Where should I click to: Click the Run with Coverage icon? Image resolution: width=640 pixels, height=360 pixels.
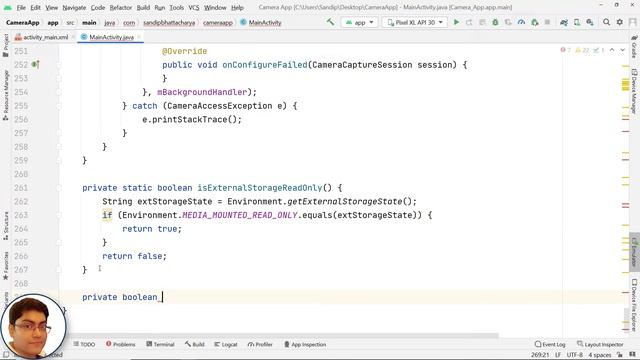(508, 22)
